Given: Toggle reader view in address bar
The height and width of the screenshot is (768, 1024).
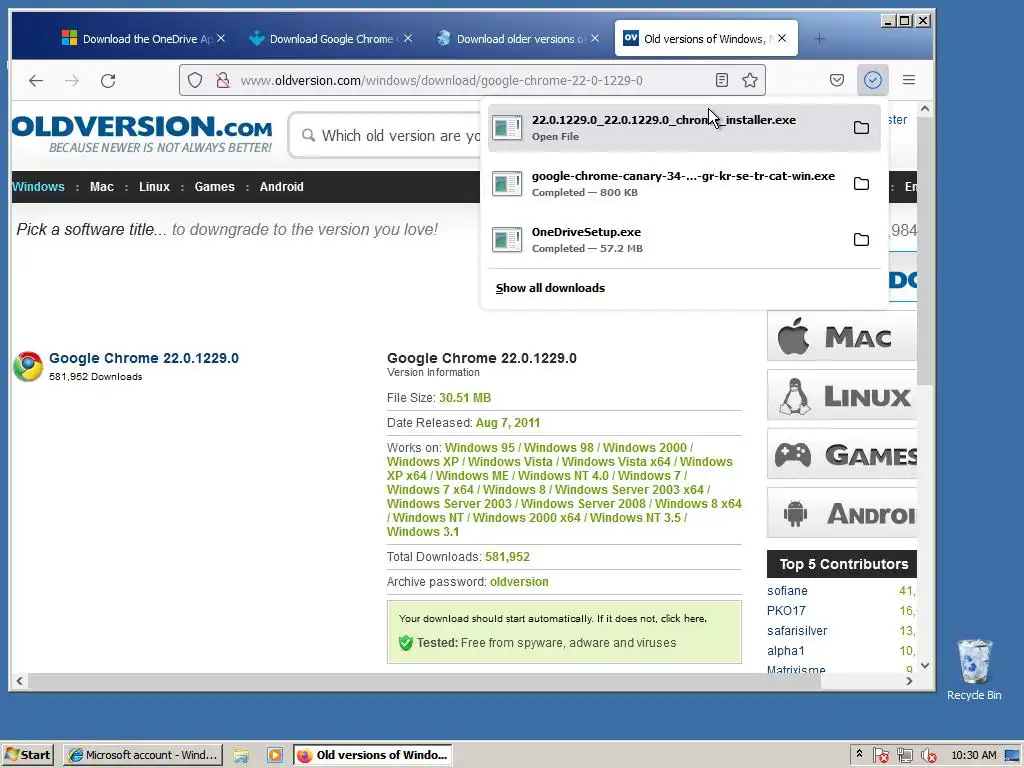Looking at the screenshot, I should pyautogui.click(x=722, y=80).
